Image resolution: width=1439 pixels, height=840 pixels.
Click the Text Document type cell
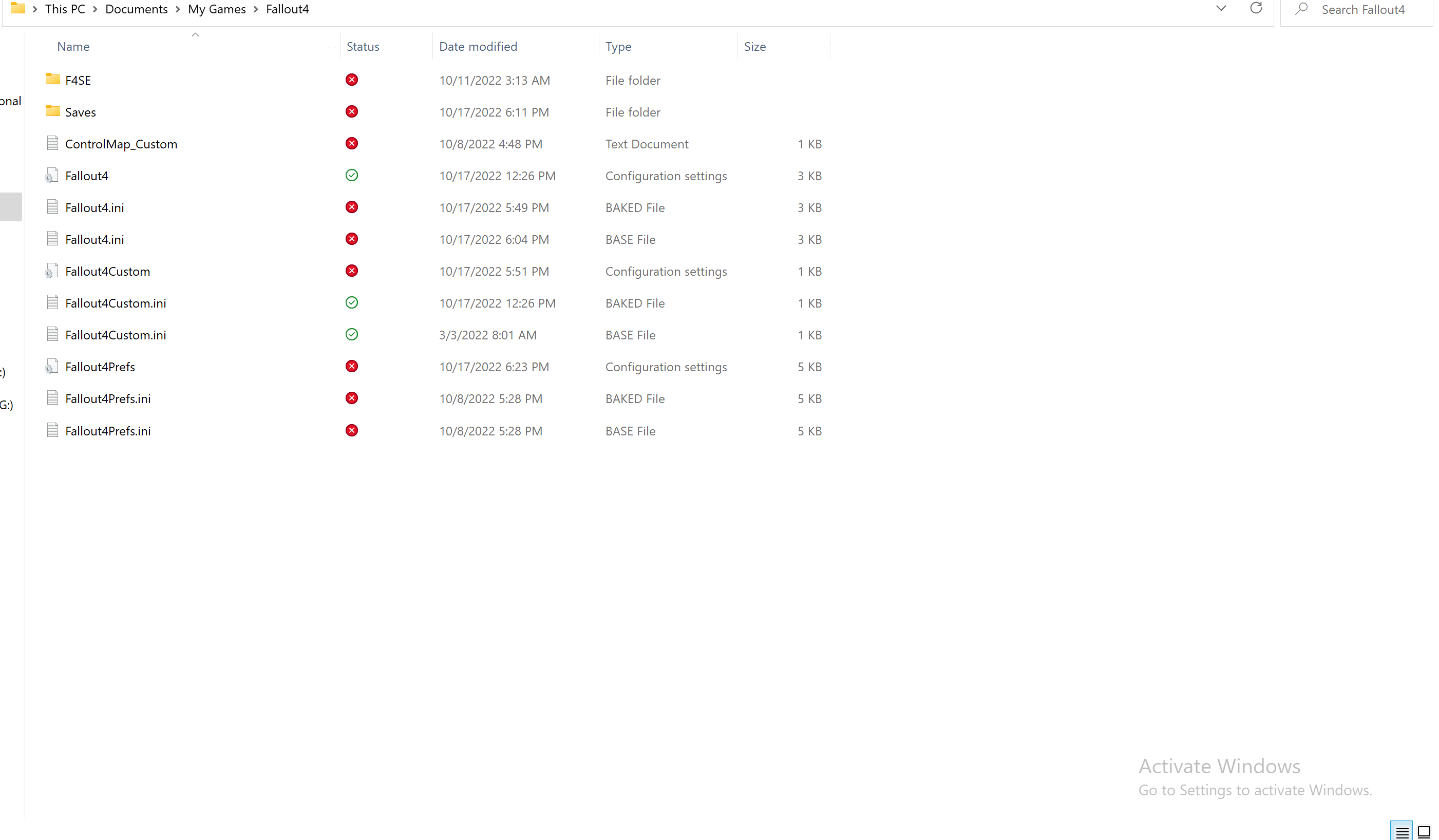[x=647, y=144]
